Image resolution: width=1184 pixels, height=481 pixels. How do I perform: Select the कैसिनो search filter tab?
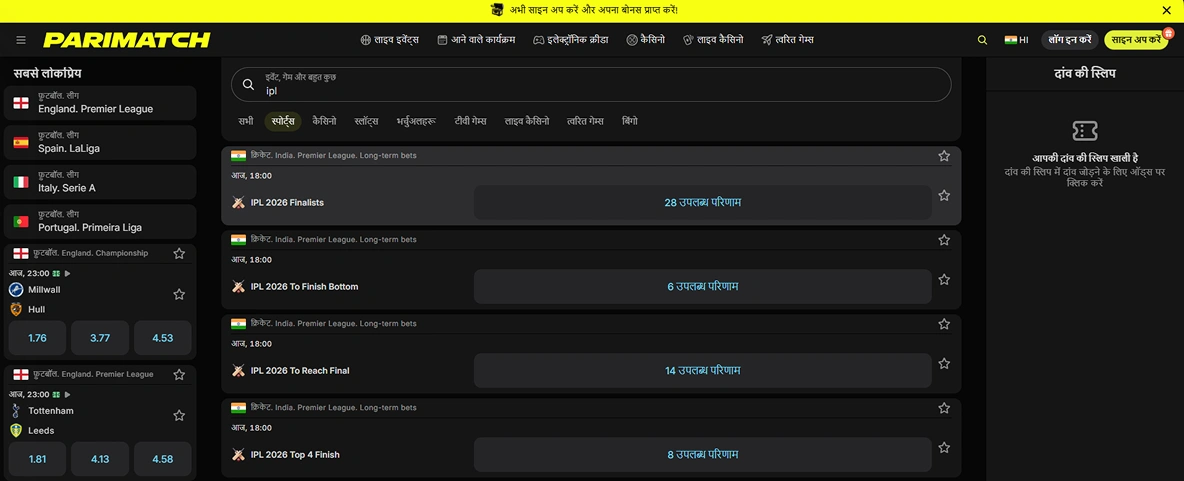tap(324, 121)
